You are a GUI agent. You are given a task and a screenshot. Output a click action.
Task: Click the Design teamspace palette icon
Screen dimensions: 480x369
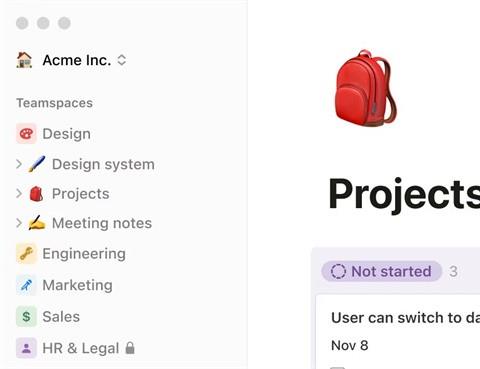pyautogui.click(x=26, y=134)
